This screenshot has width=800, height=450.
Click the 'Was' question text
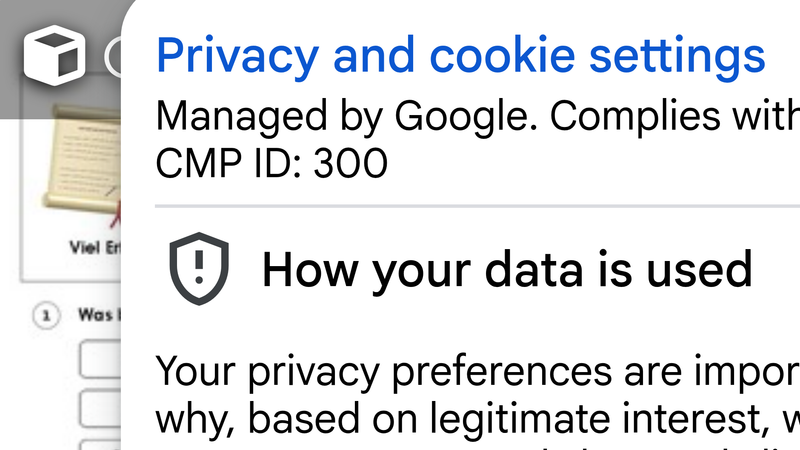[x=95, y=315]
